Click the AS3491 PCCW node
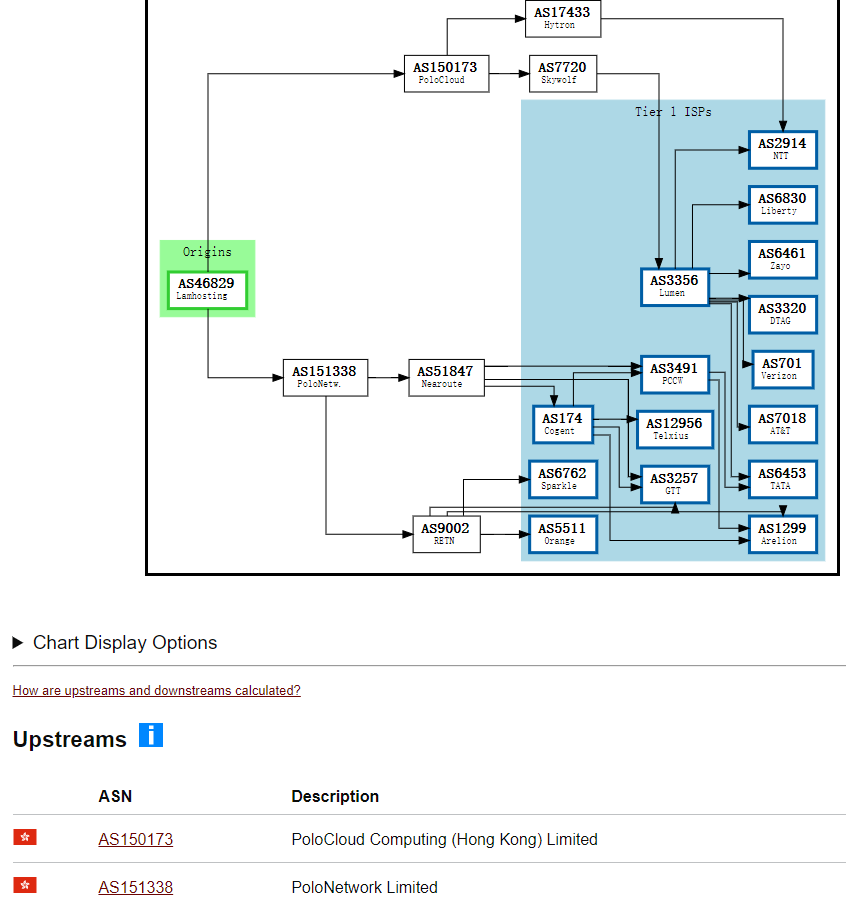The width and height of the screenshot is (846, 898). pos(674,374)
